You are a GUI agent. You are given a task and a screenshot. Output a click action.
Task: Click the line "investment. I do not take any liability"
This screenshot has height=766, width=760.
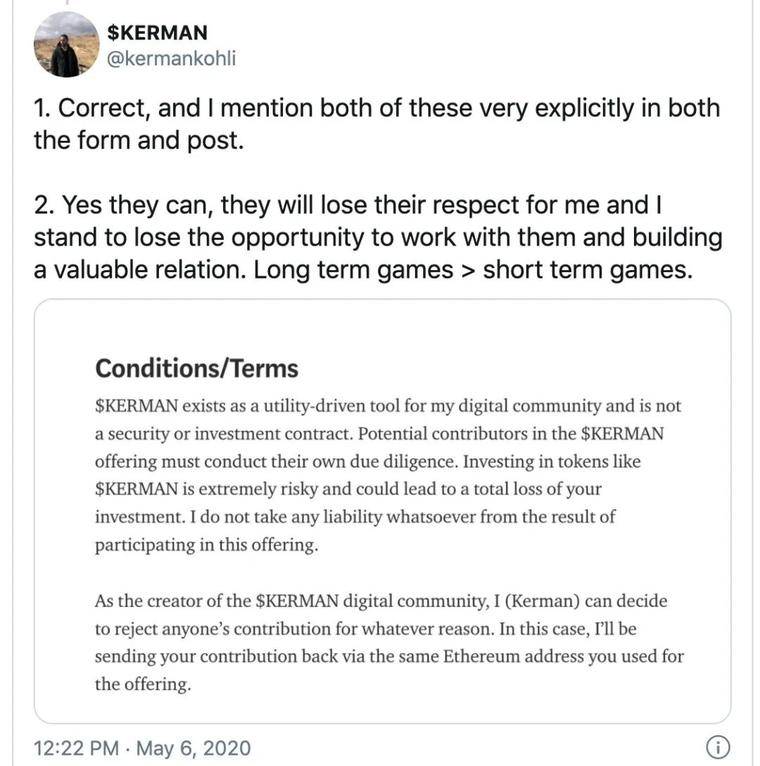pyautogui.click(x=355, y=517)
